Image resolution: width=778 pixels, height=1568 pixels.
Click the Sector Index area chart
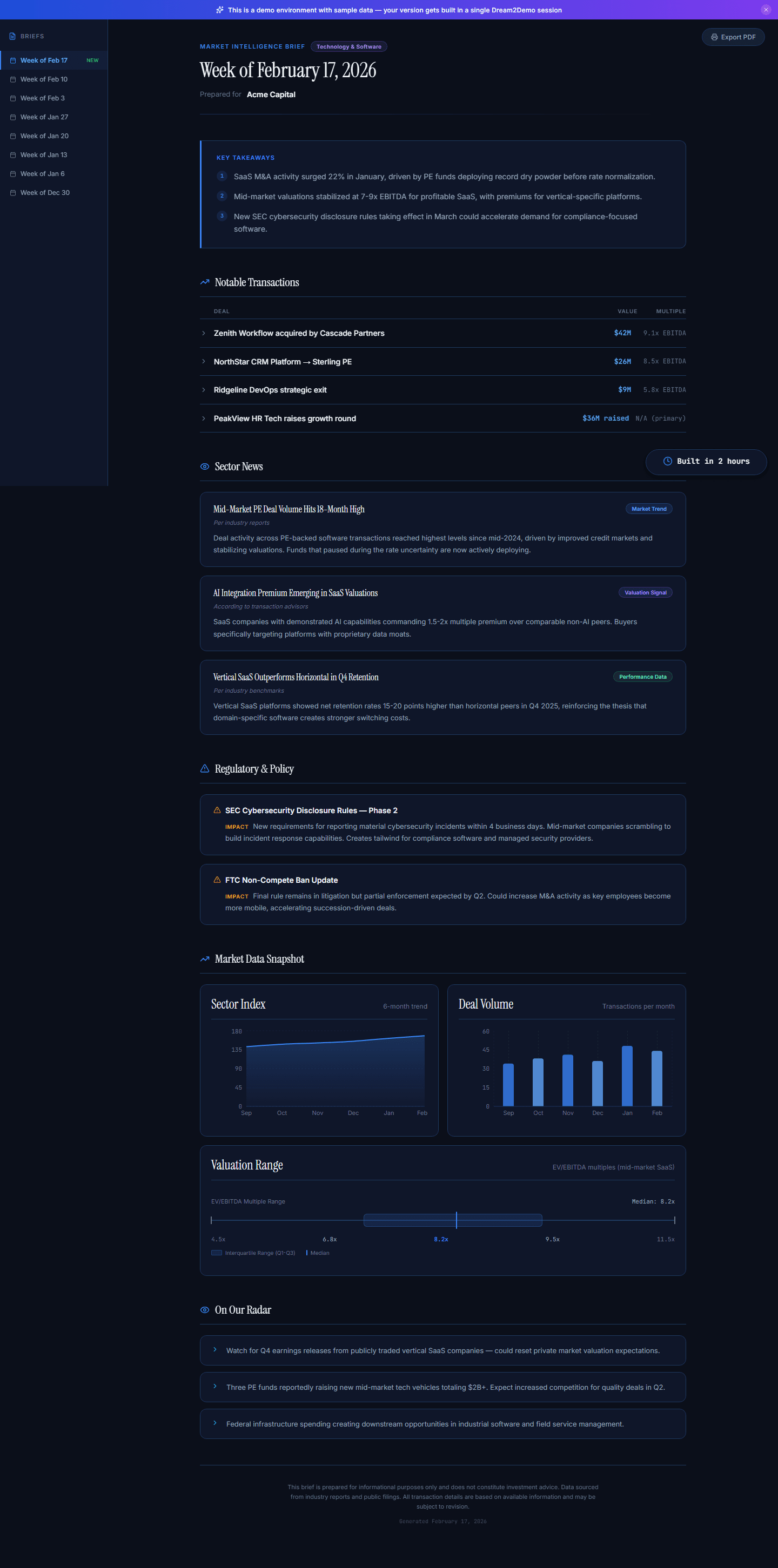point(335,1071)
